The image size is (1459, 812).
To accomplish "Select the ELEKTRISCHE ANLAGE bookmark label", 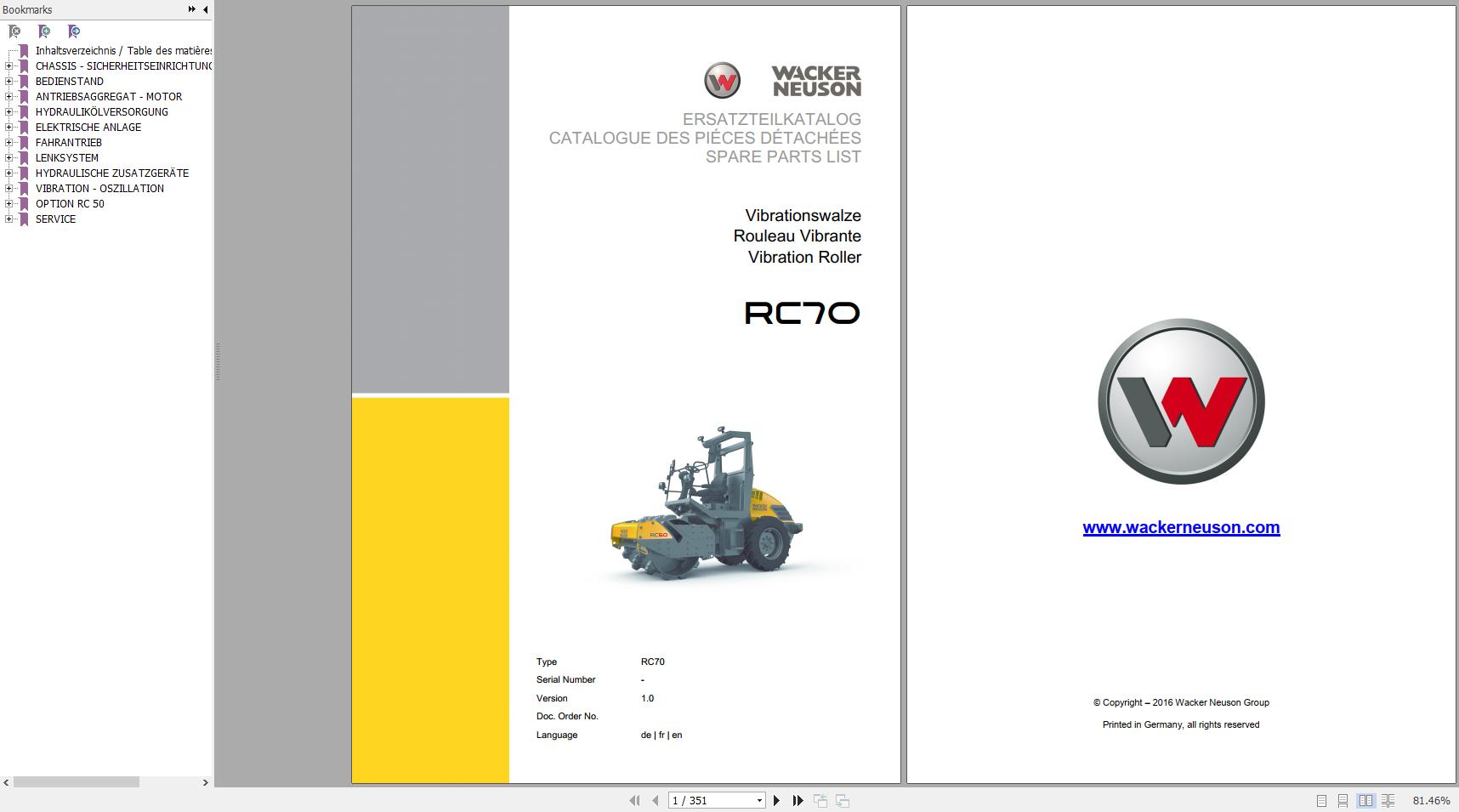I will (x=88, y=127).
